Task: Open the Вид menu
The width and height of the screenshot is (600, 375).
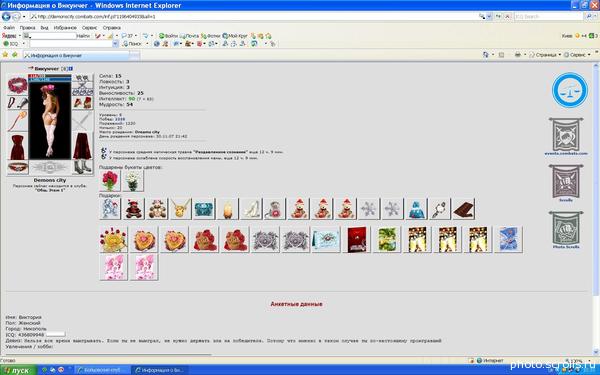Action: coord(44,28)
